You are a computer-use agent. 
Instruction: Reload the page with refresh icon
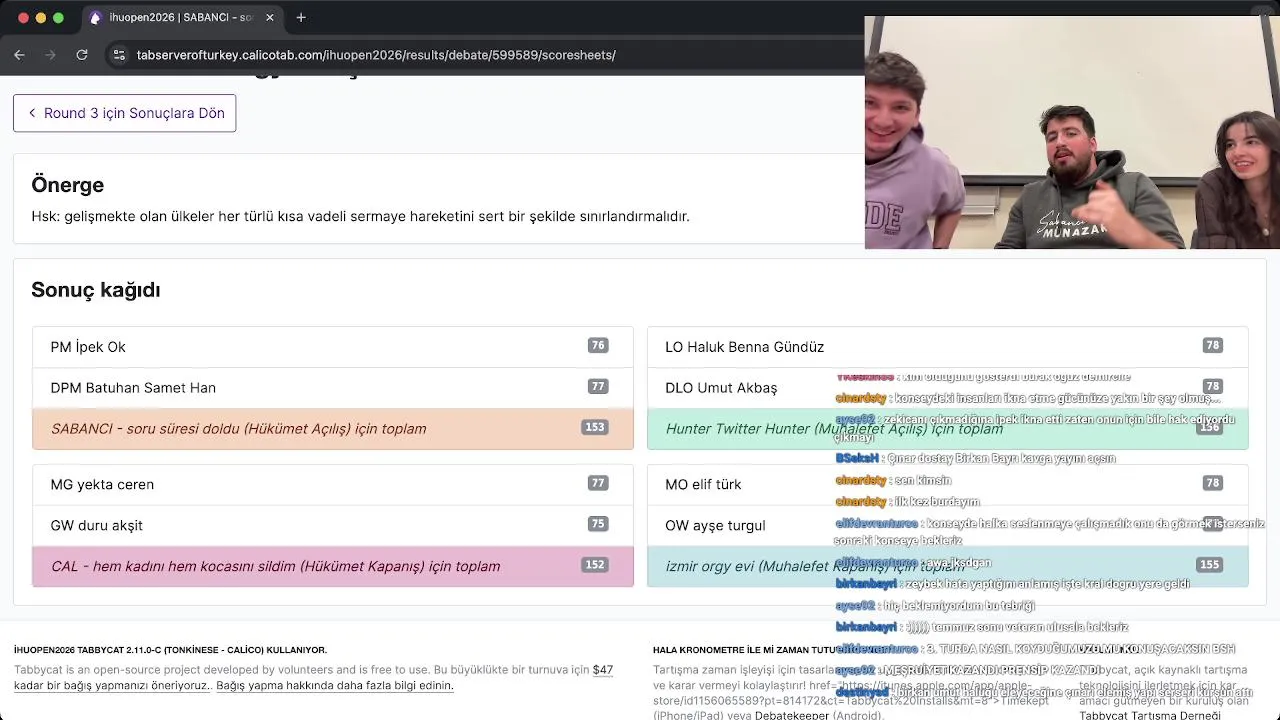[82, 55]
